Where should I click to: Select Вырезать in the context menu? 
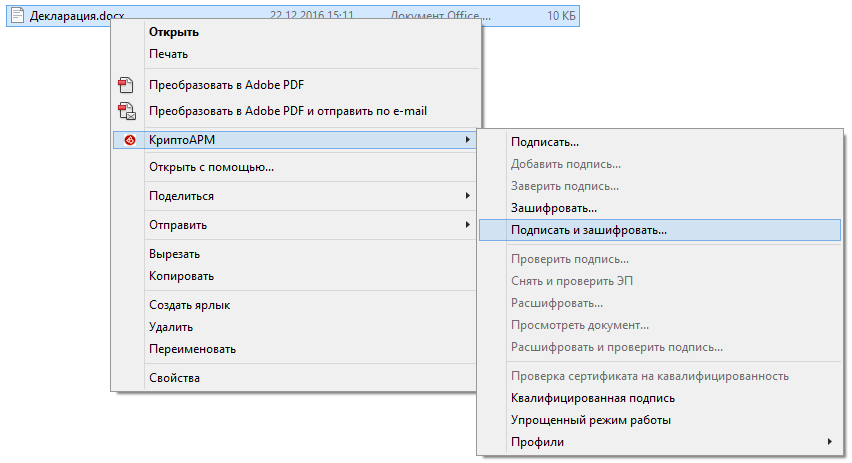pos(174,254)
